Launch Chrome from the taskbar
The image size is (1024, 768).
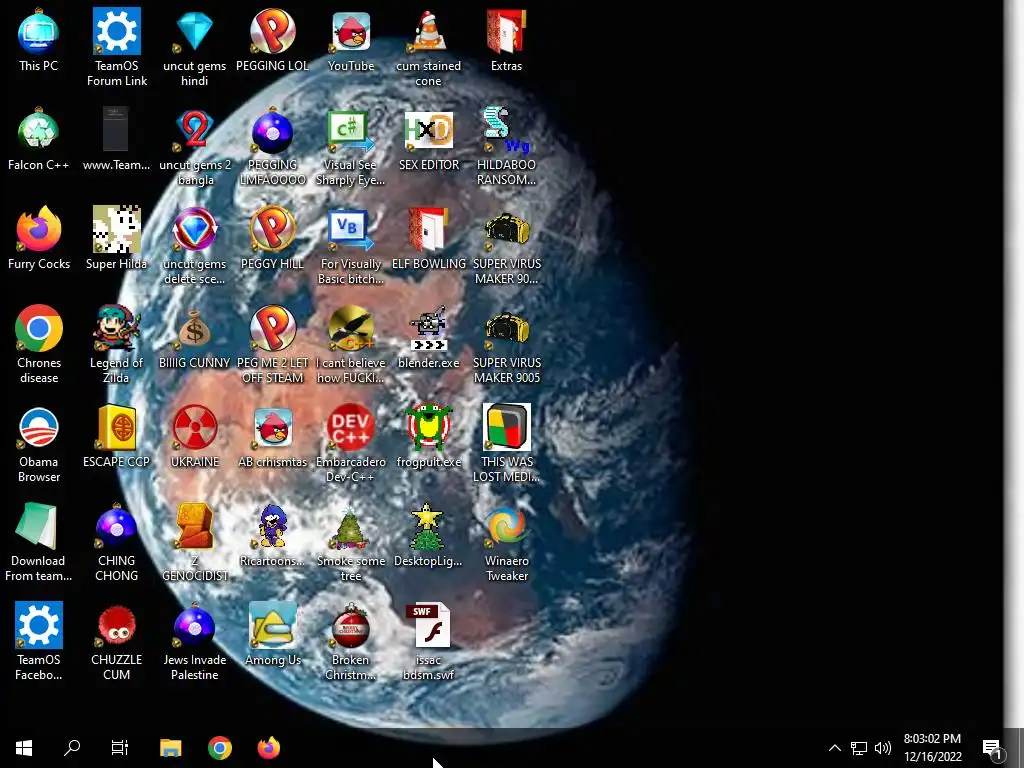(x=220, y=748)
